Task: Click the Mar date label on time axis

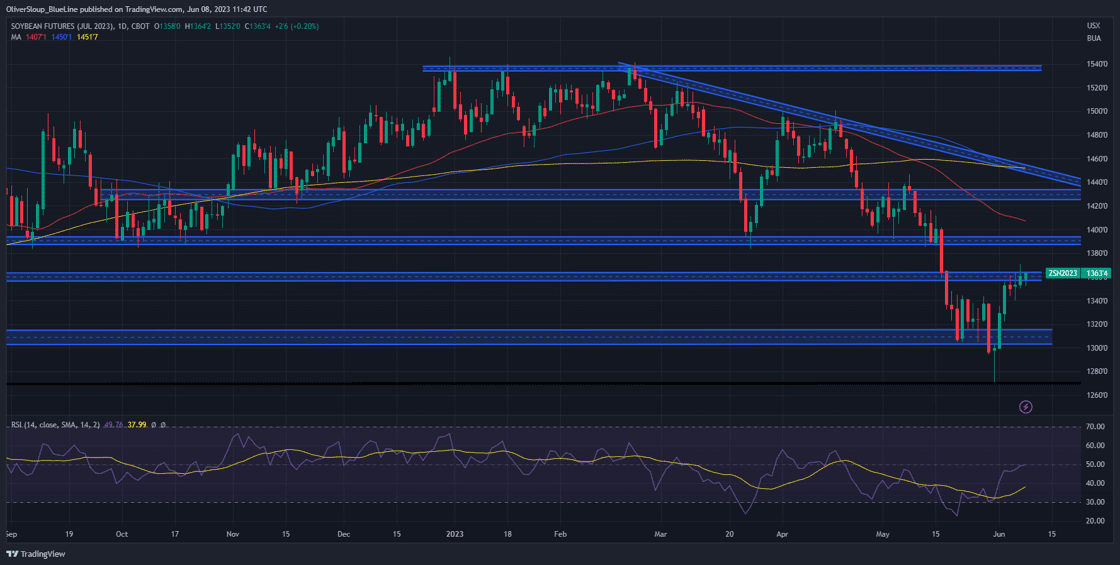Action: click(x=662, y=534)
